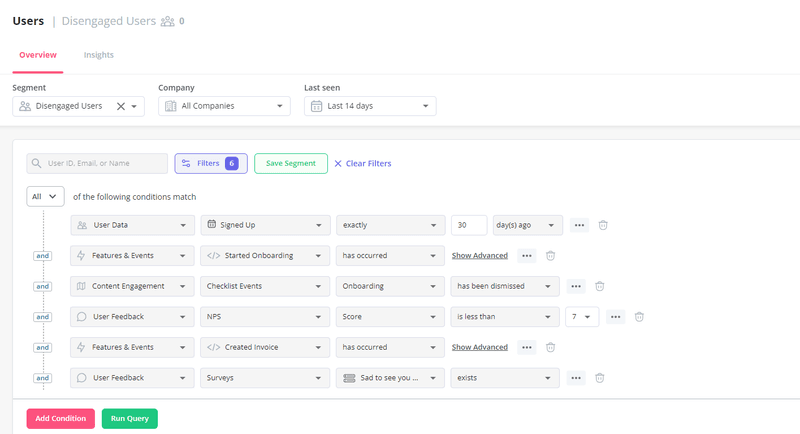The height and width of the screenshot is (434, 800).
Task: Delete the NPS Score condition row
Action: tap(639, 317)
